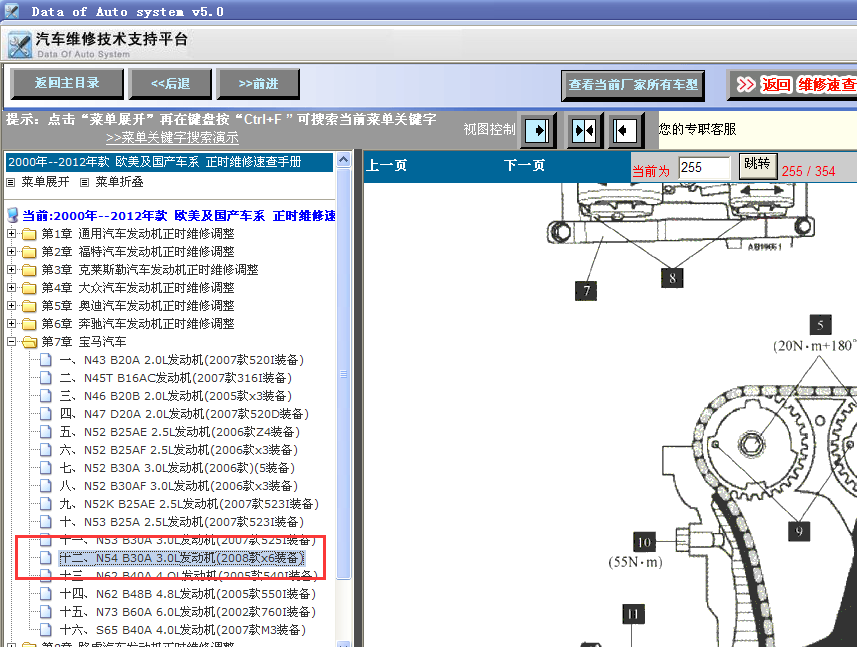Click the open folder icon of 第7章 宝马汽车
The image size is (857, 647).
point(30,343)
